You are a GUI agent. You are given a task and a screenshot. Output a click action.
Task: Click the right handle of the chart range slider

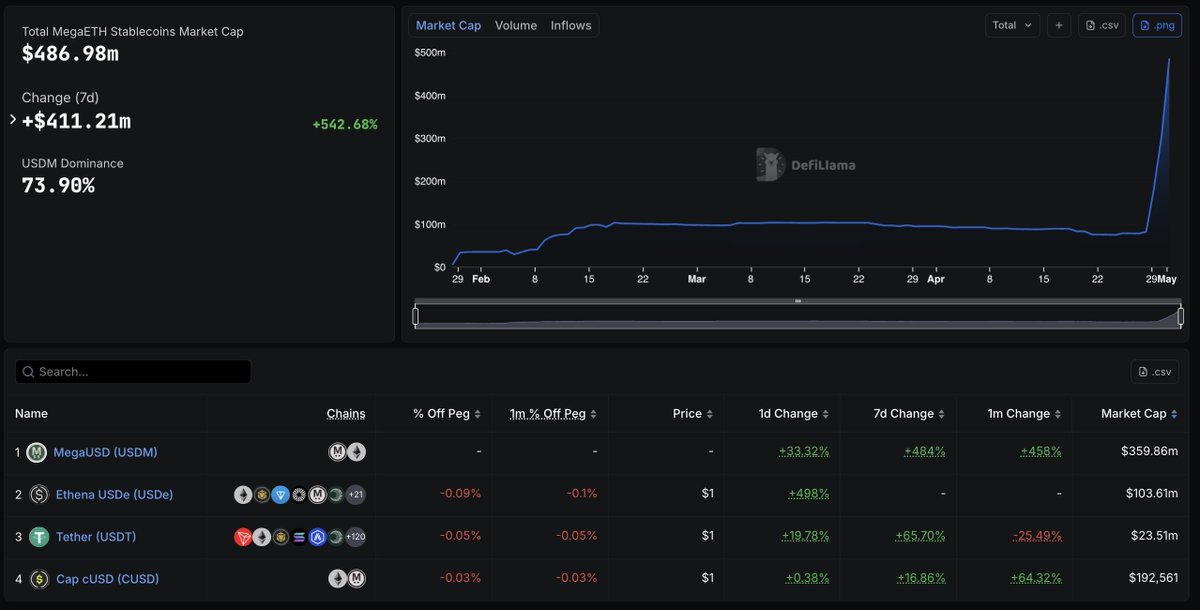pyautogui.click(x=1181, y=316)
